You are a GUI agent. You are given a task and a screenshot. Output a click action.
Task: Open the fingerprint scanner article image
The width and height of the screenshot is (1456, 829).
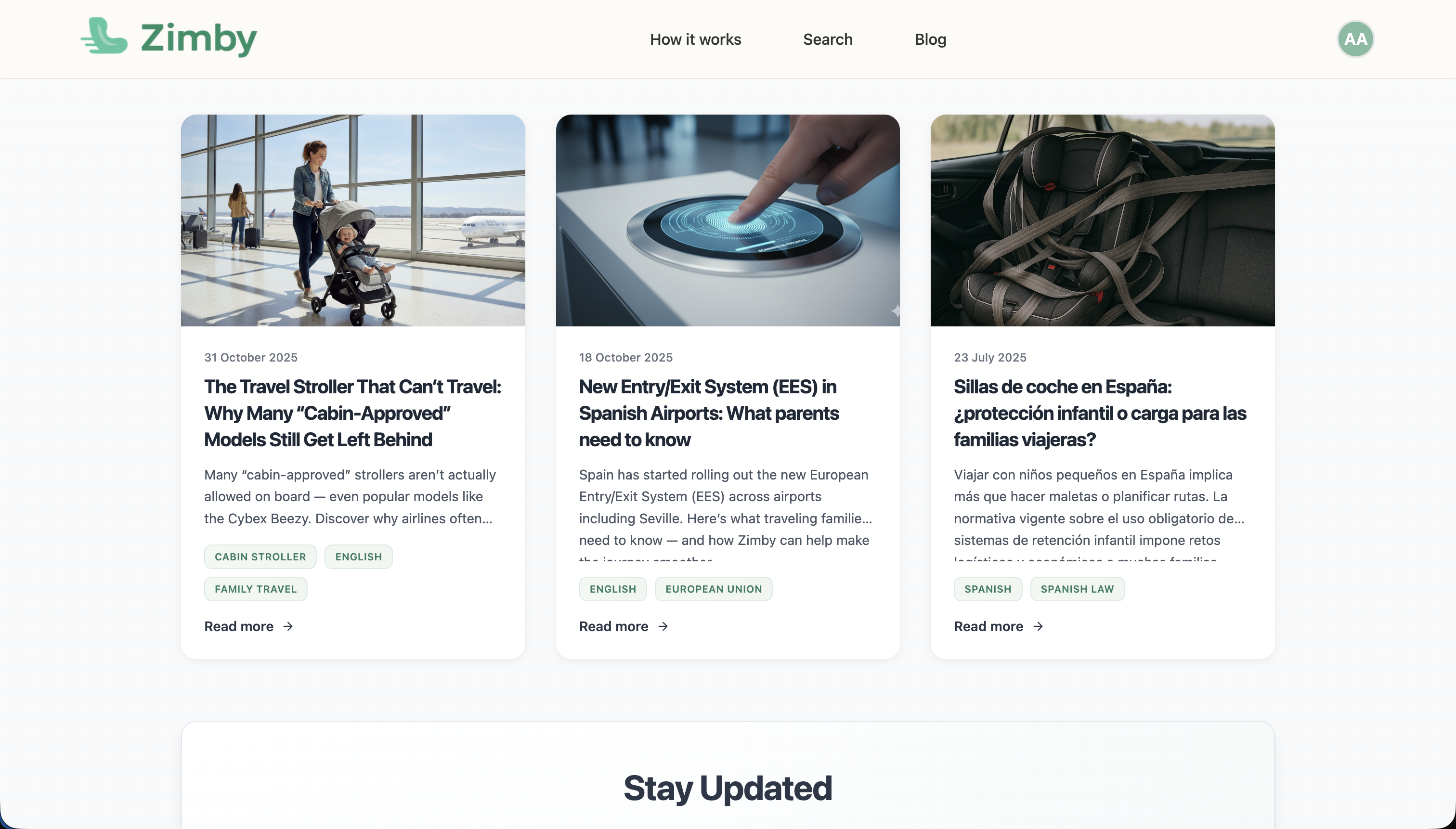point(728,220)
